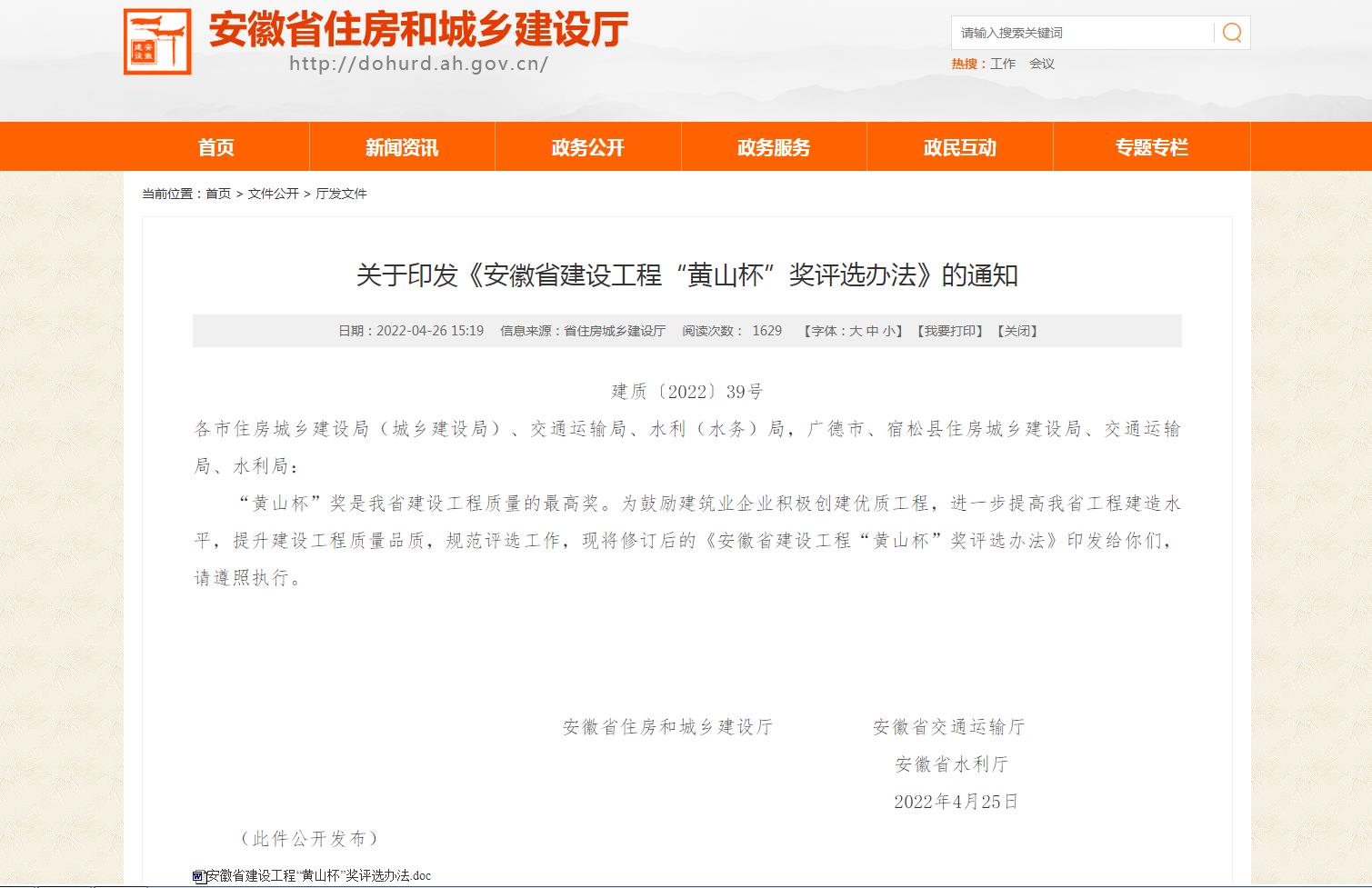Screen dimensions: 1372x888
Task: Click the Word document icon before the attachment
Action: tap(200, 875)
